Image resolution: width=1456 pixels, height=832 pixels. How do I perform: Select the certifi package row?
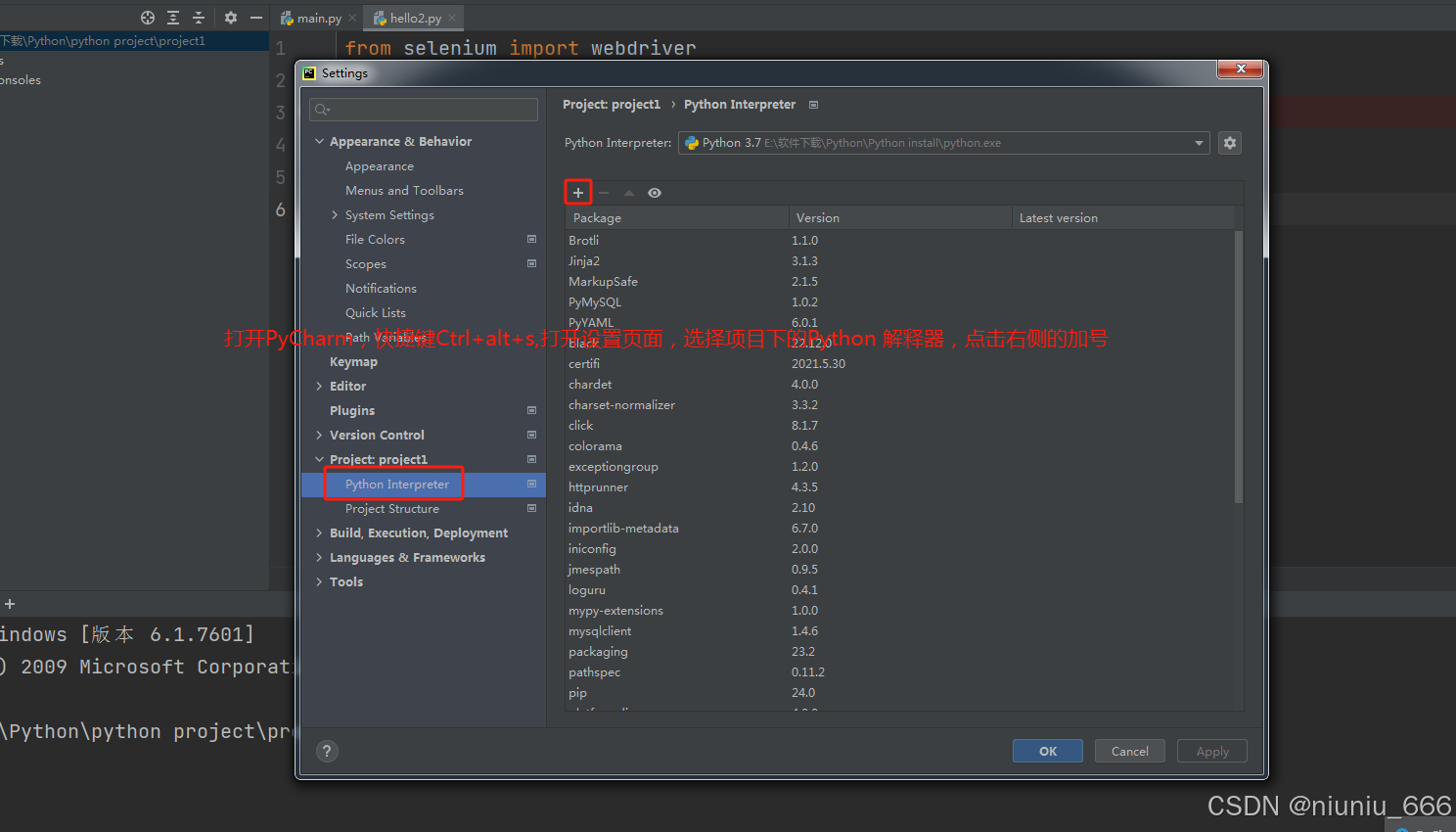[x=900, y=364]
